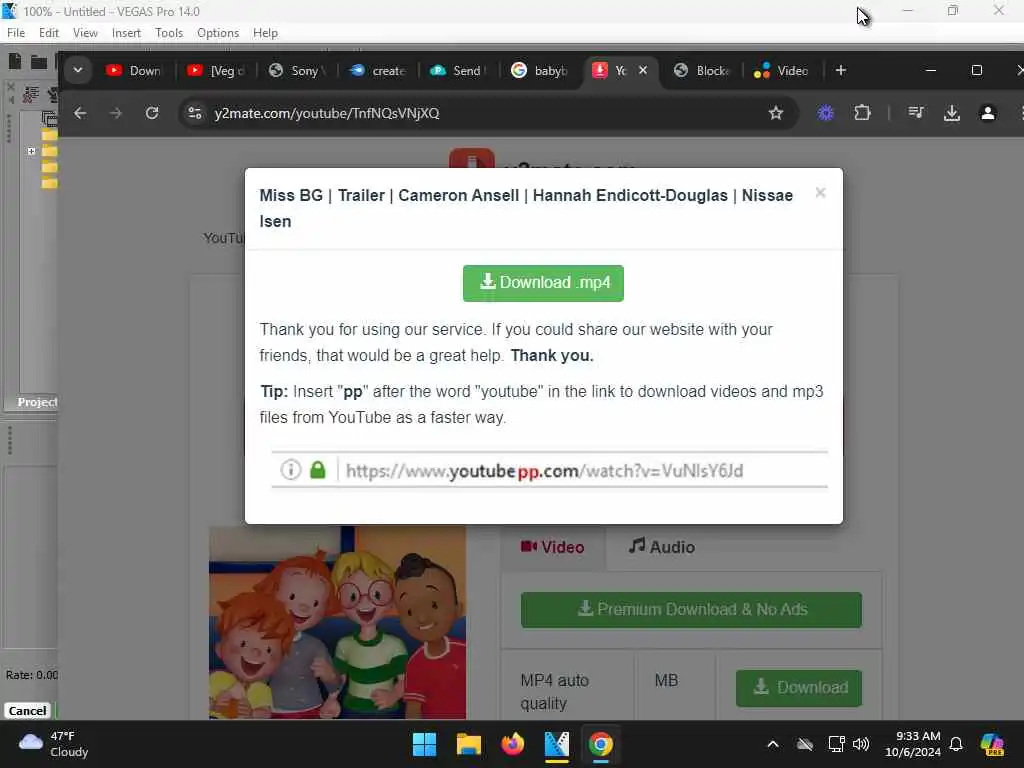Go forward in Chrome browser

[116, 113]
